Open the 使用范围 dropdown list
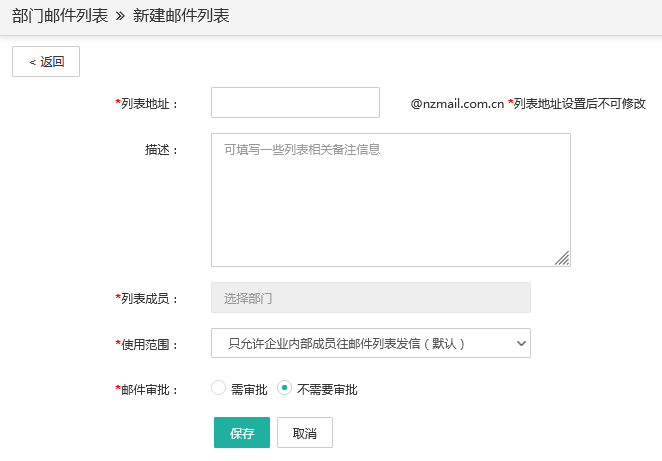662x461 pixels. coord(371,343)
